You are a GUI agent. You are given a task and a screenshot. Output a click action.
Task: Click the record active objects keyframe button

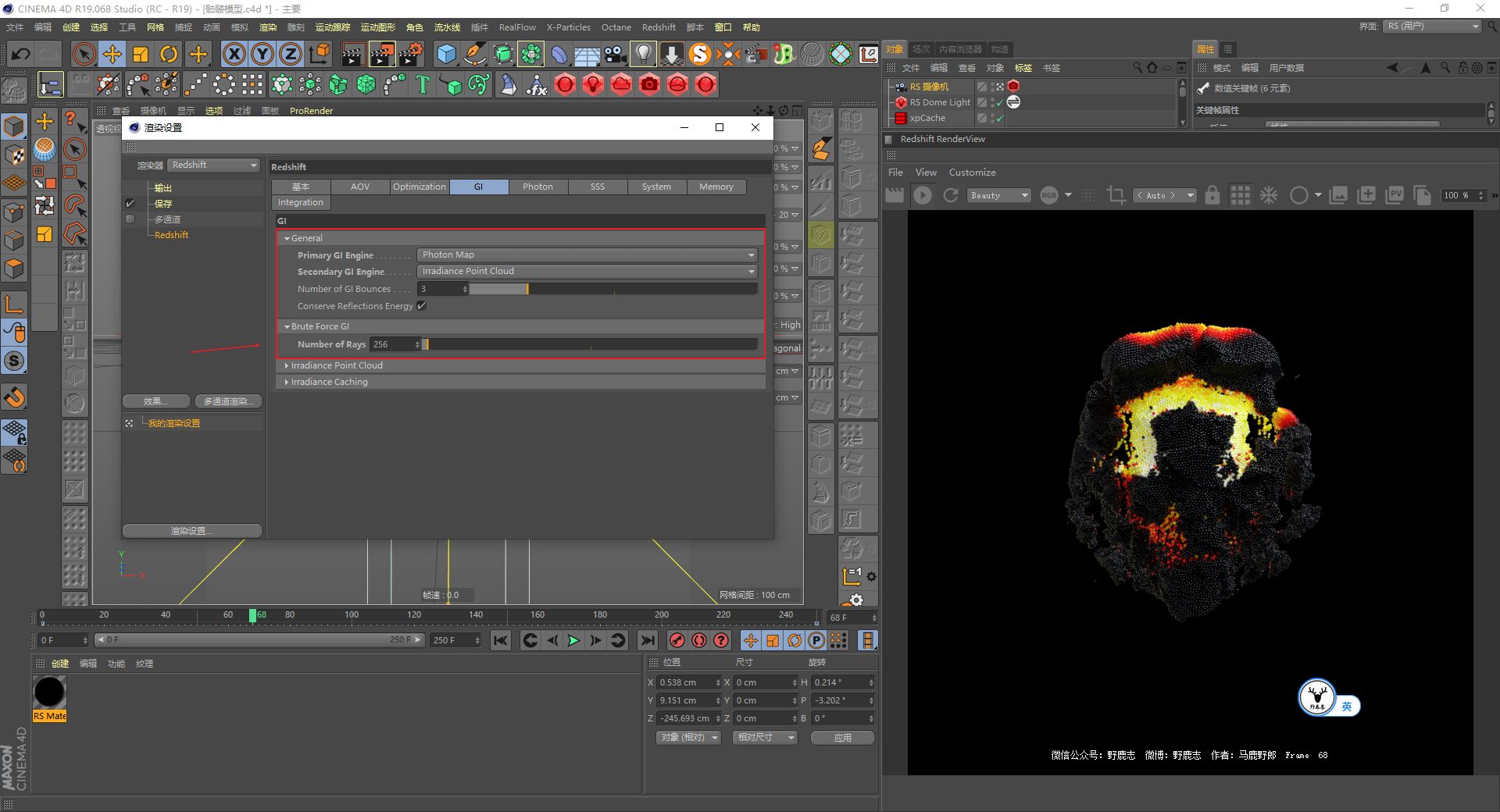coord(677,640)
